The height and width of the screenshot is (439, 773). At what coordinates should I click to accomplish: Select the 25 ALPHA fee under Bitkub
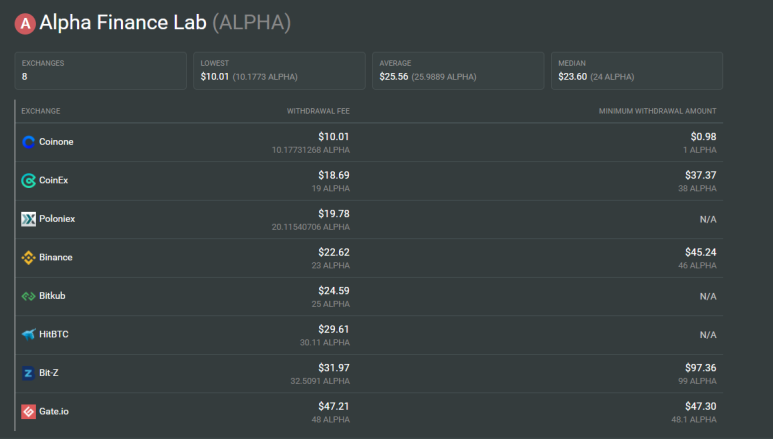tap(330, 304)
